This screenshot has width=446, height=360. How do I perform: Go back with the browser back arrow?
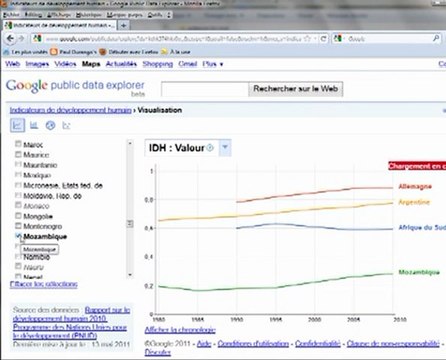tap(10, 39)
